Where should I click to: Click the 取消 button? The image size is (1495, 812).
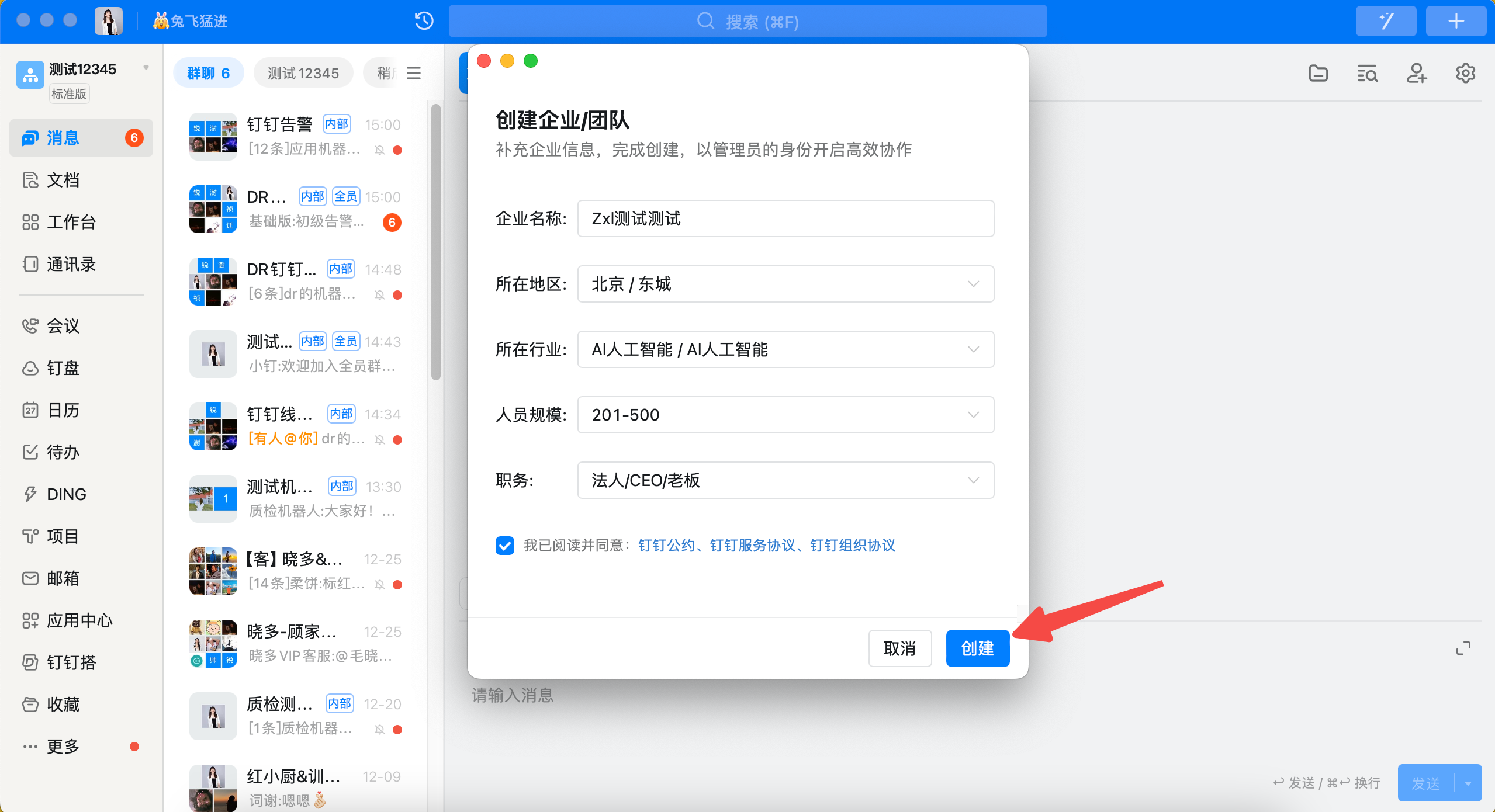(900, 648)
